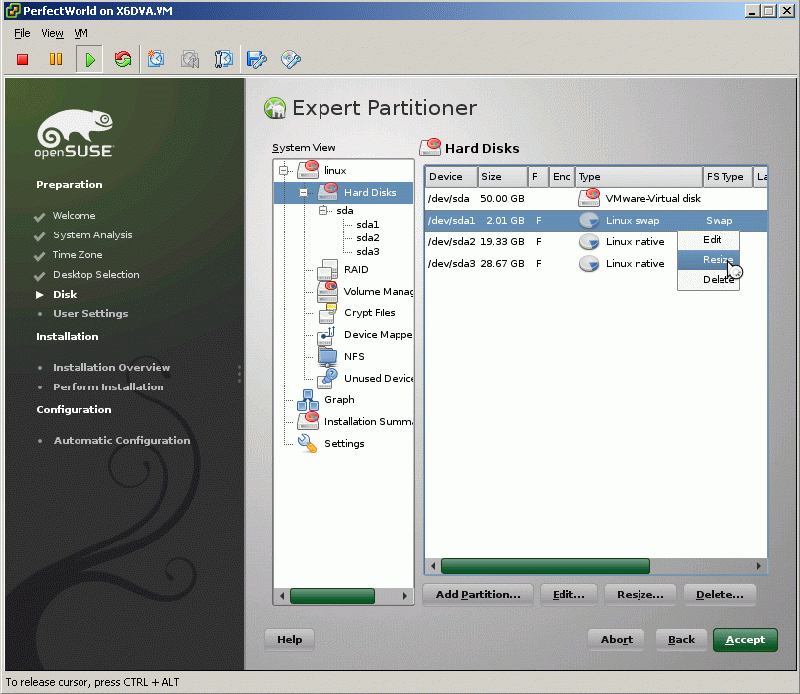The image size is (800, 694).
Task: Select sda3 in the System View tree
Action: 367,252
